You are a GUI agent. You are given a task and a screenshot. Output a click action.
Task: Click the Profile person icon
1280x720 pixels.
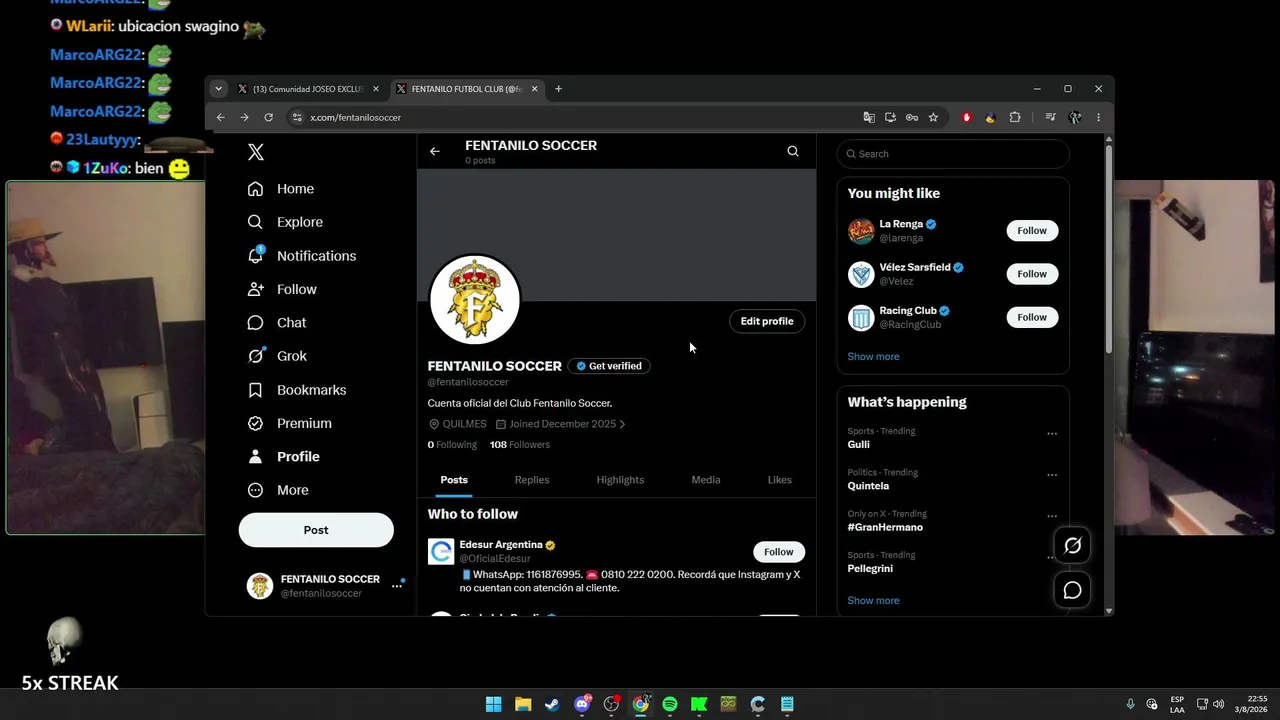pos(256,457)
